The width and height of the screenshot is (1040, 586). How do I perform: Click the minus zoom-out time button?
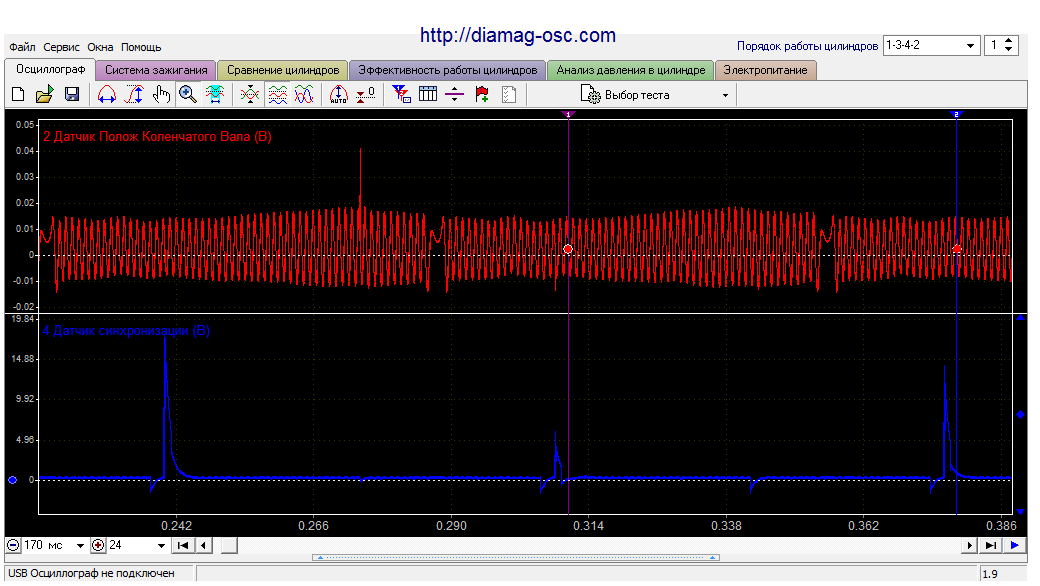13,545
